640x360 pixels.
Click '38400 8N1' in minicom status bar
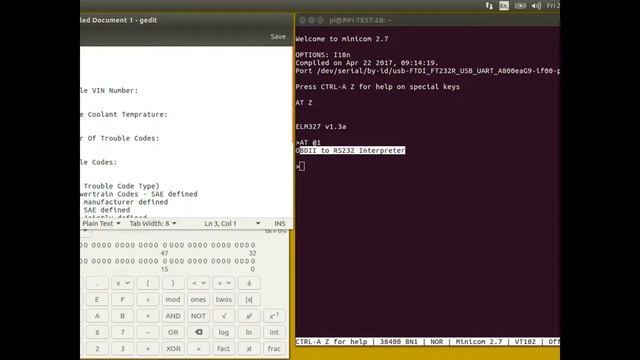pyautogui.click(x=398, y=342)
